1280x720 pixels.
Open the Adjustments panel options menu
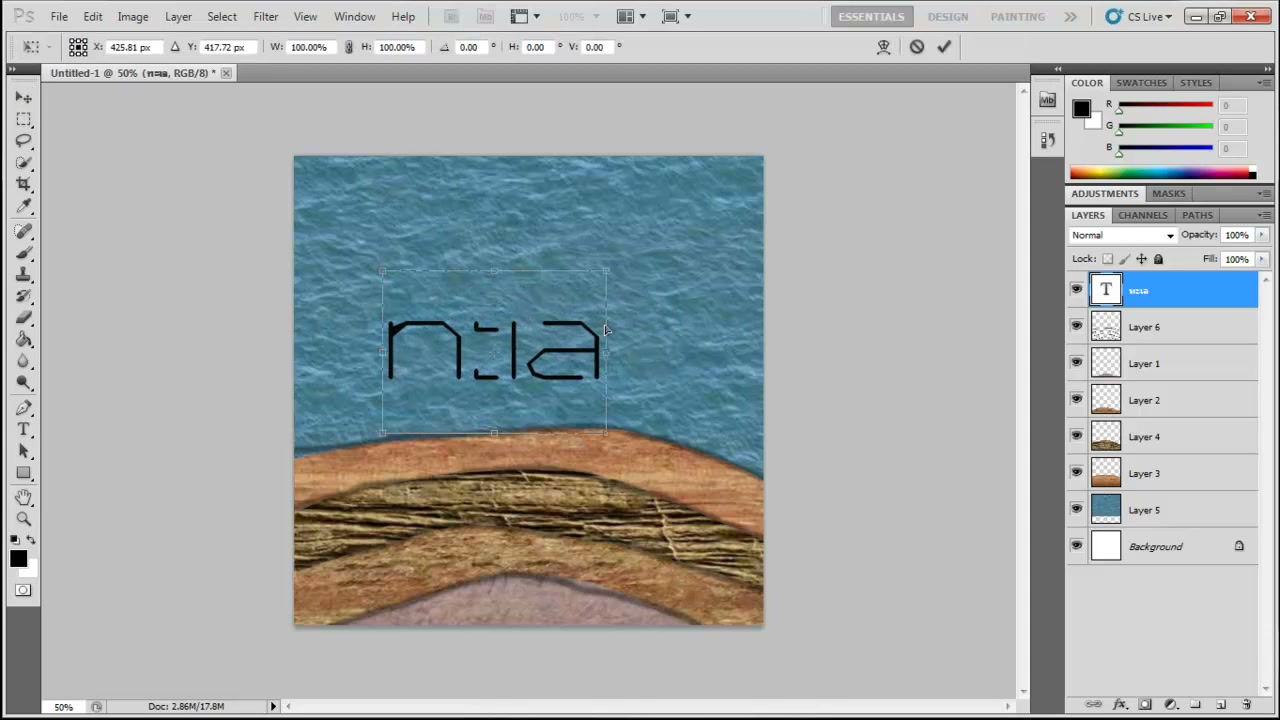(1263, 194)
